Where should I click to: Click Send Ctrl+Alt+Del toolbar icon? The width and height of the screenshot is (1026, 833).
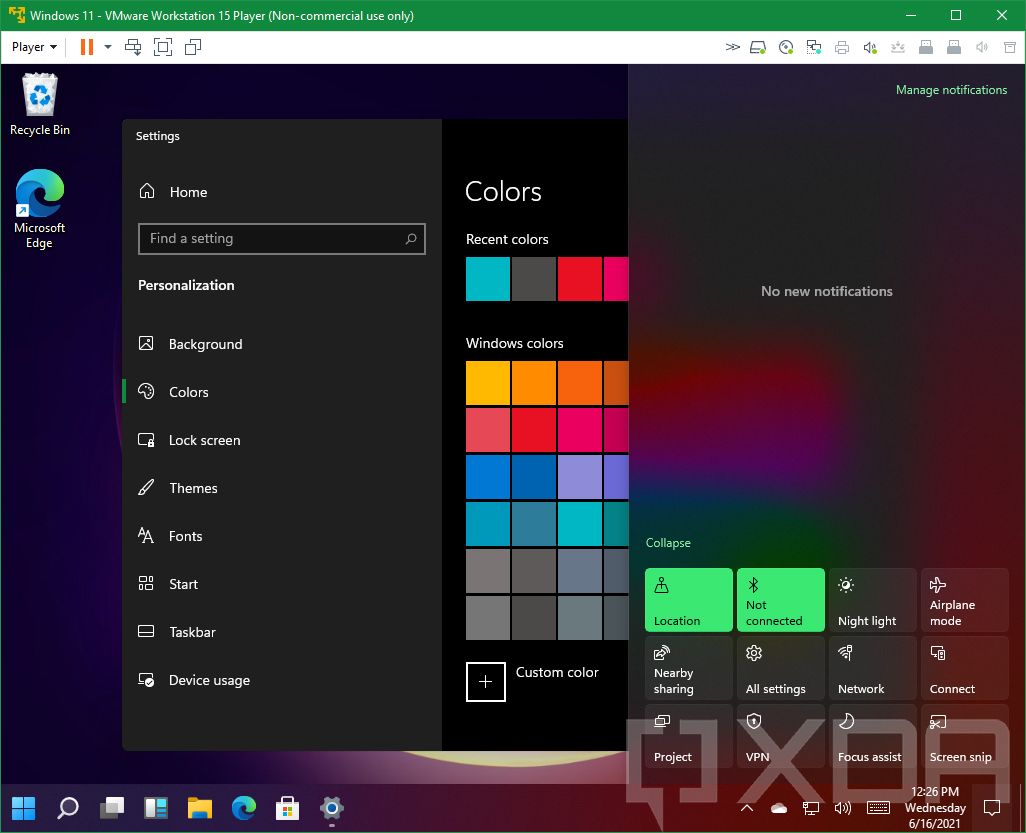(x=133, y=47)
